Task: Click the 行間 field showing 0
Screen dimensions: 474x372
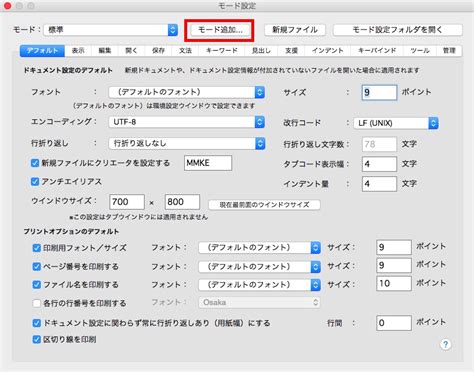Action: coord(394,323)
